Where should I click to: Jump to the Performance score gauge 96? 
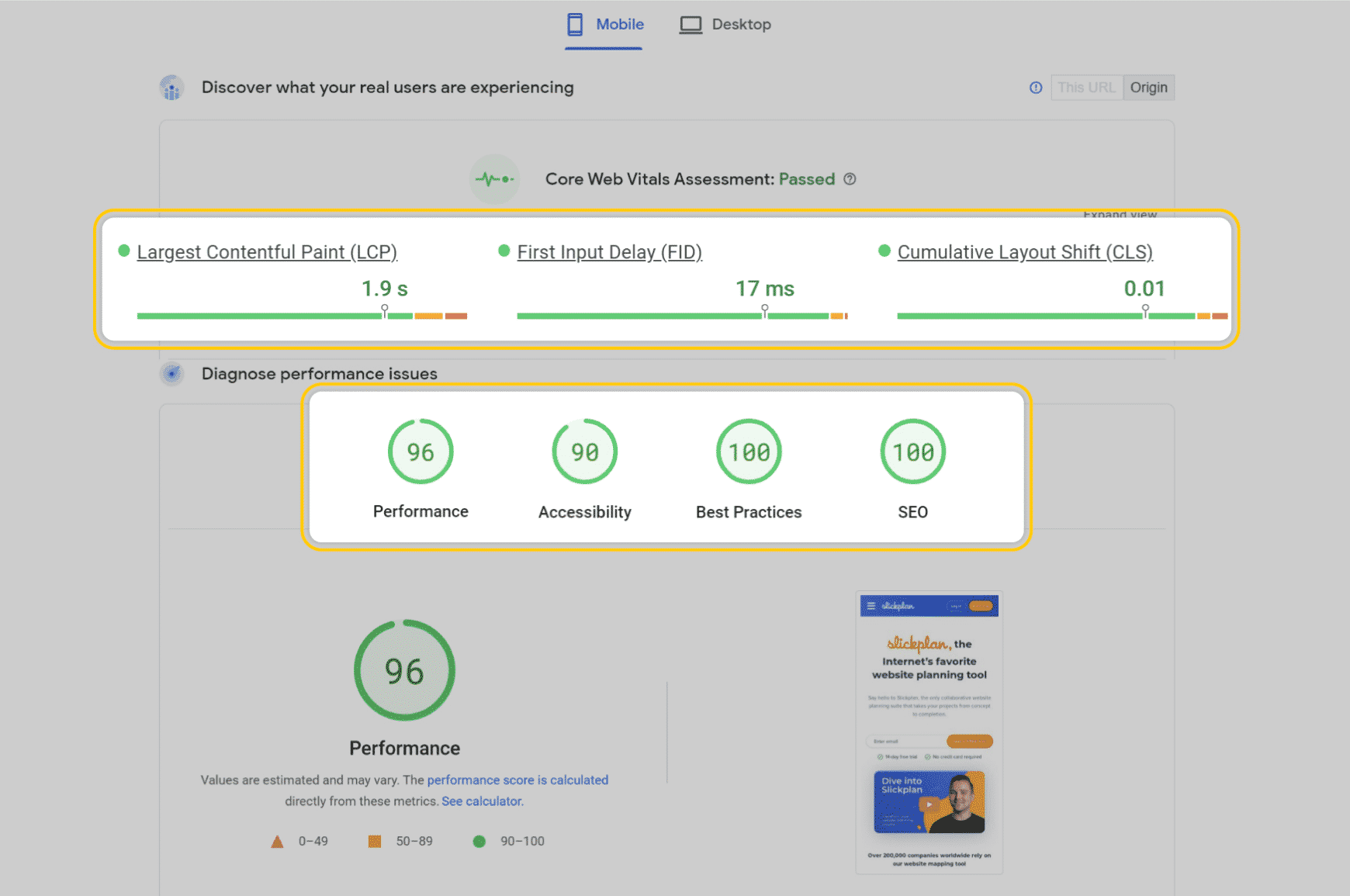tap(421, 452)
